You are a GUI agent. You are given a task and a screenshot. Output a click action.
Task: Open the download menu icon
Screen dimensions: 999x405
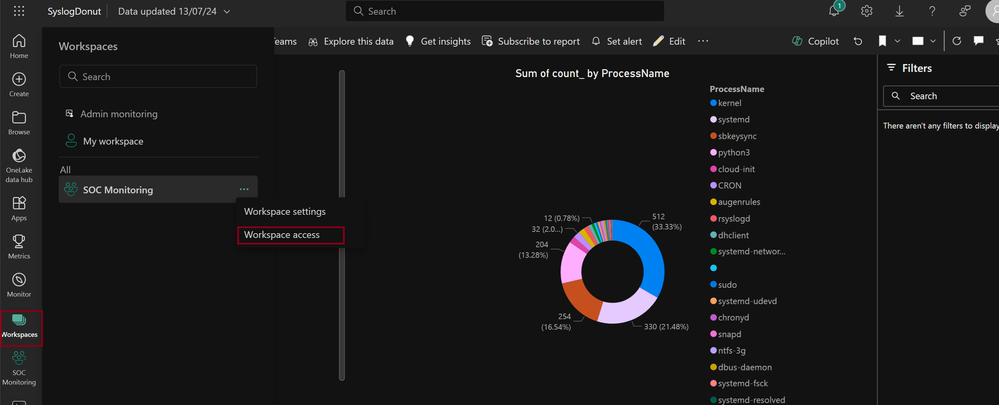(x=900, y=11)
